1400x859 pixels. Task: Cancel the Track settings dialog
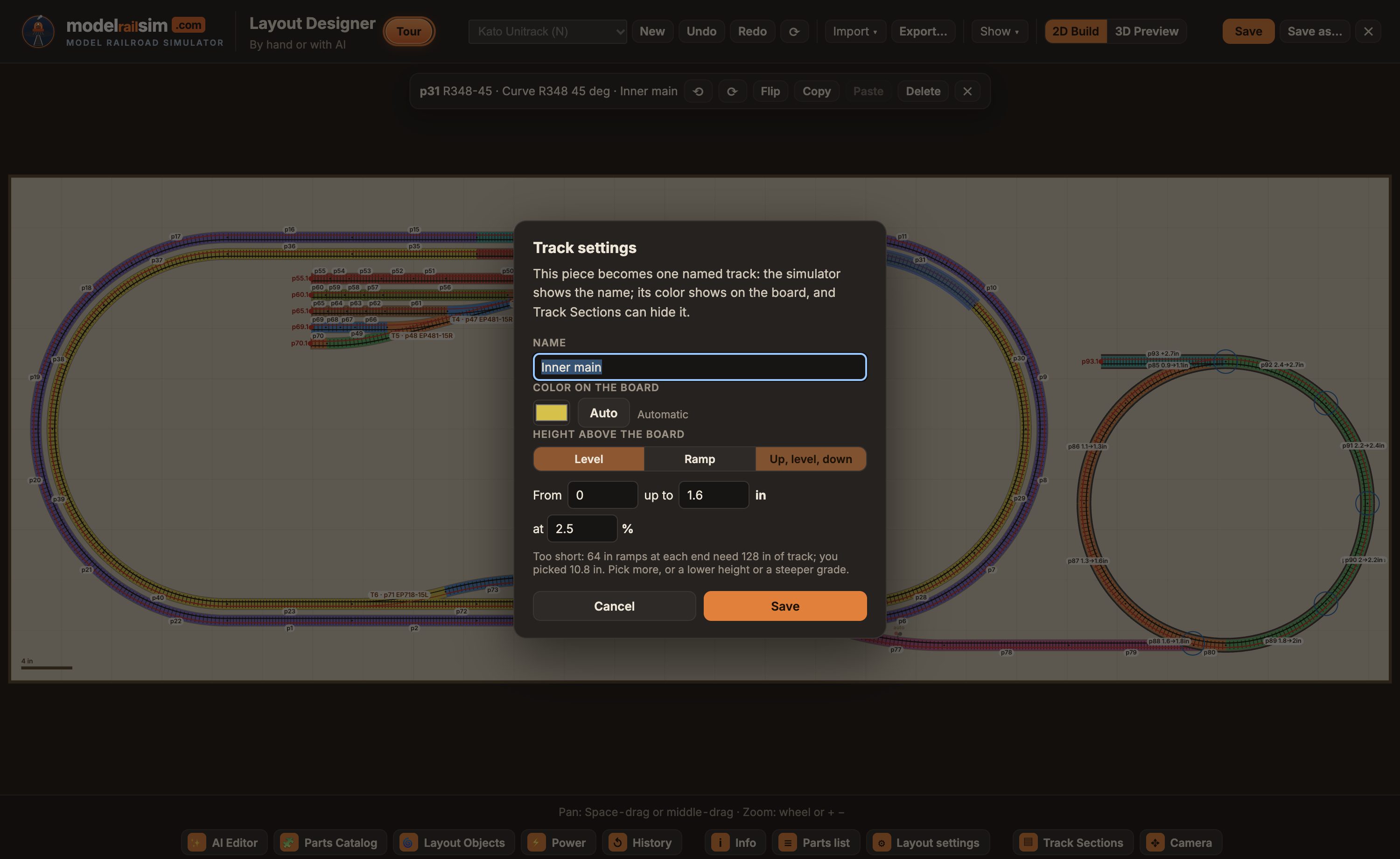pos(614,606)
